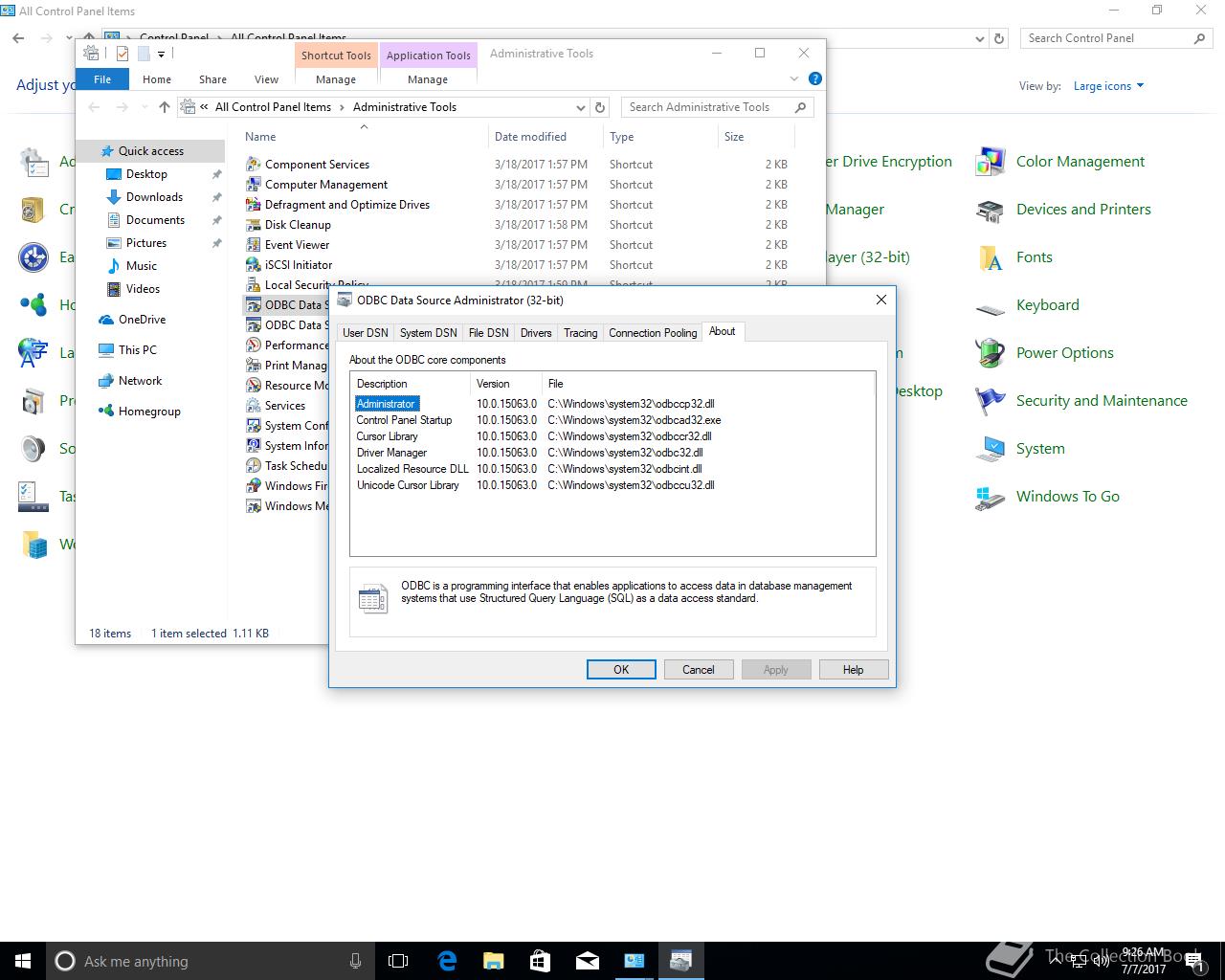The width and height of the screenshot is (1225, 980).
Task: Open the View ribbon tab
Action: click(266, 79)
